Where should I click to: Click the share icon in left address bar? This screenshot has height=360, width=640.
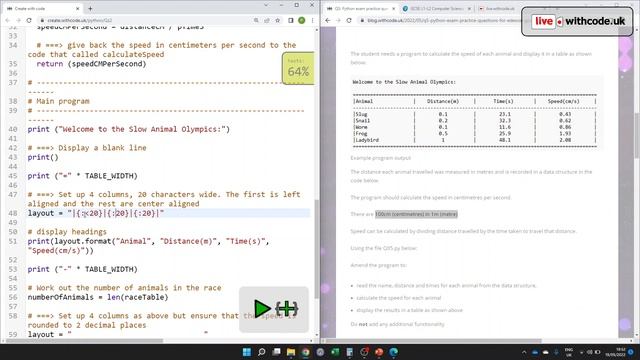pyautogui.click(x=267, y=20)
